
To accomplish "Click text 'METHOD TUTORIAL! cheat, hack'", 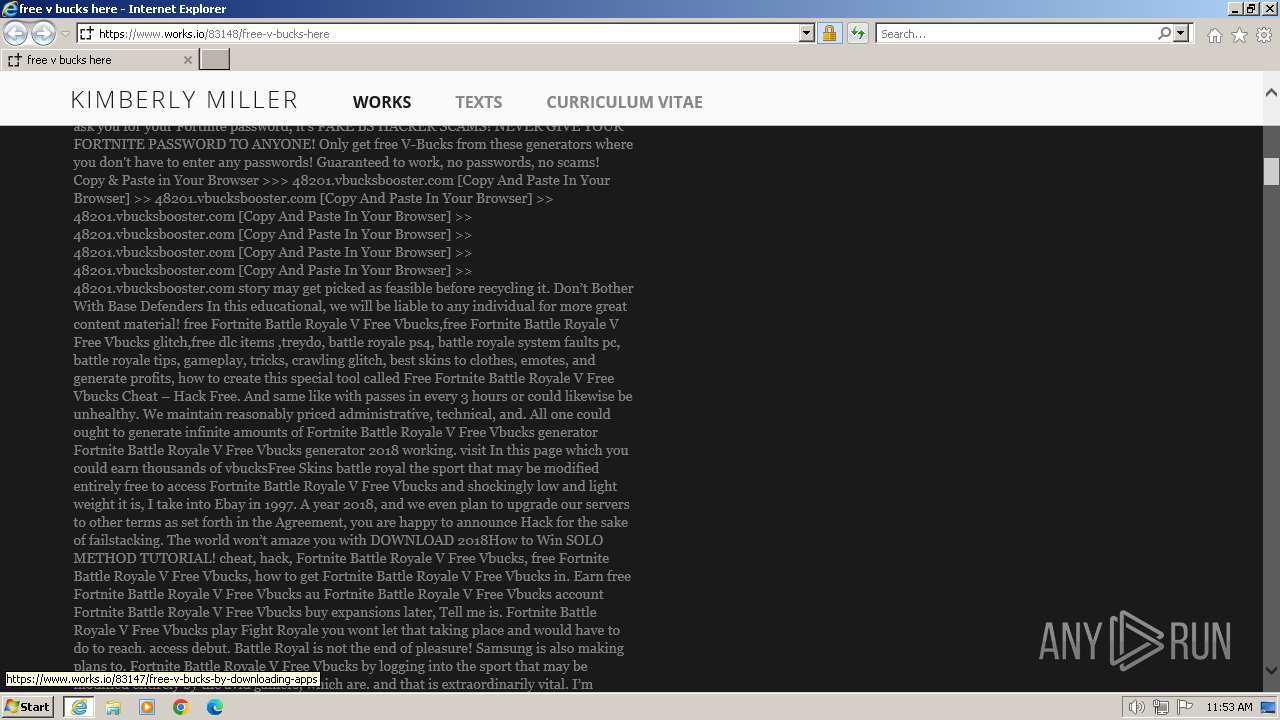I will [183, 558].
